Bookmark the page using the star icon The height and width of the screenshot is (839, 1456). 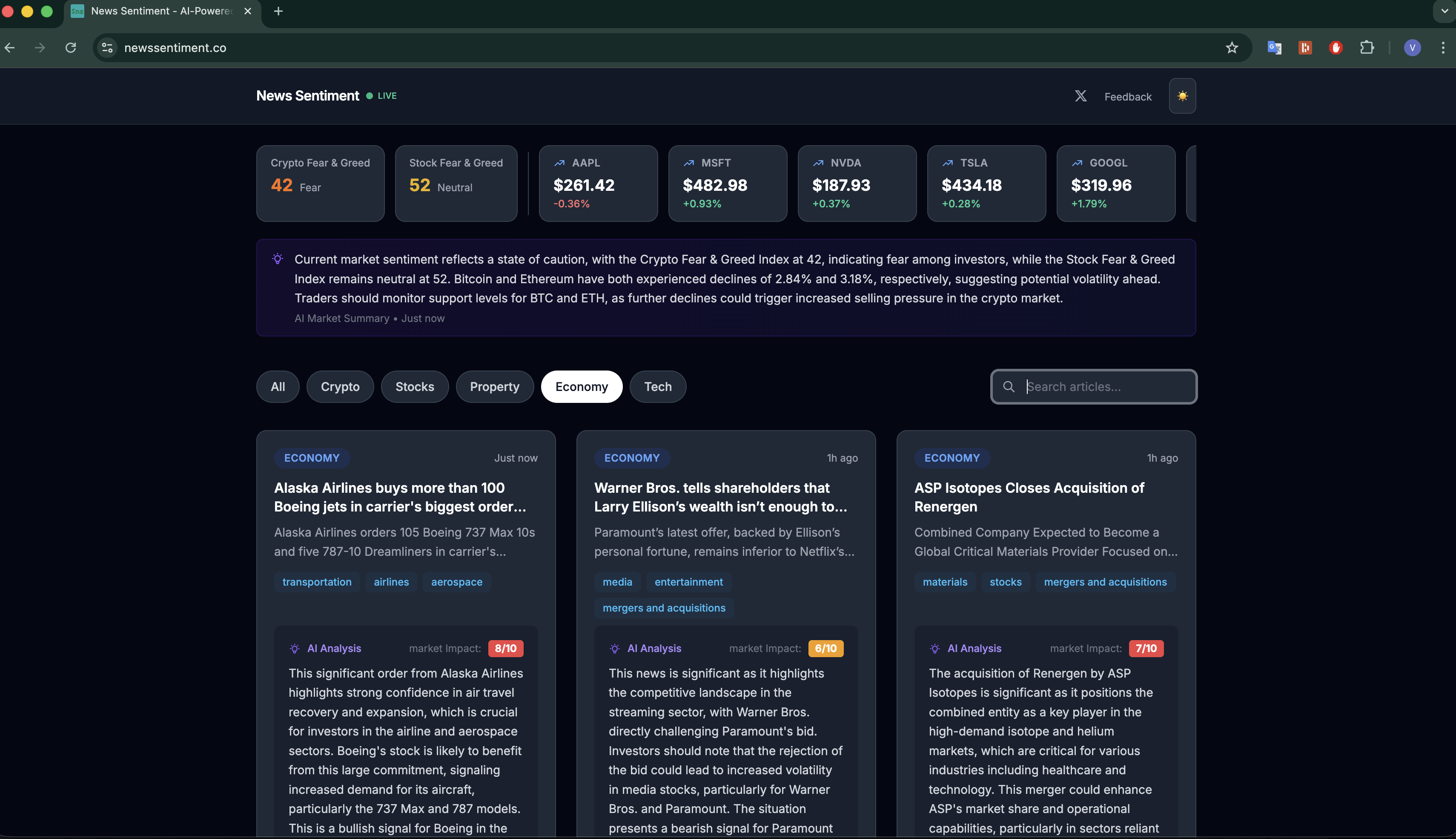point(1232,47)
